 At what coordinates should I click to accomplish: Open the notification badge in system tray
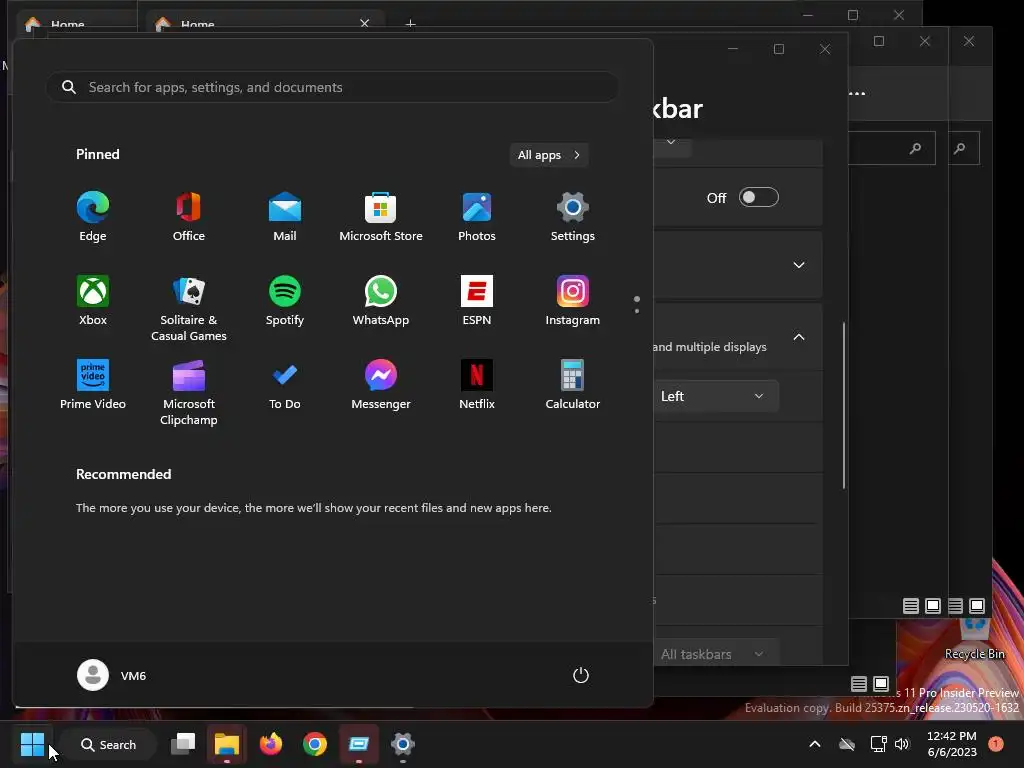point(996,743)
